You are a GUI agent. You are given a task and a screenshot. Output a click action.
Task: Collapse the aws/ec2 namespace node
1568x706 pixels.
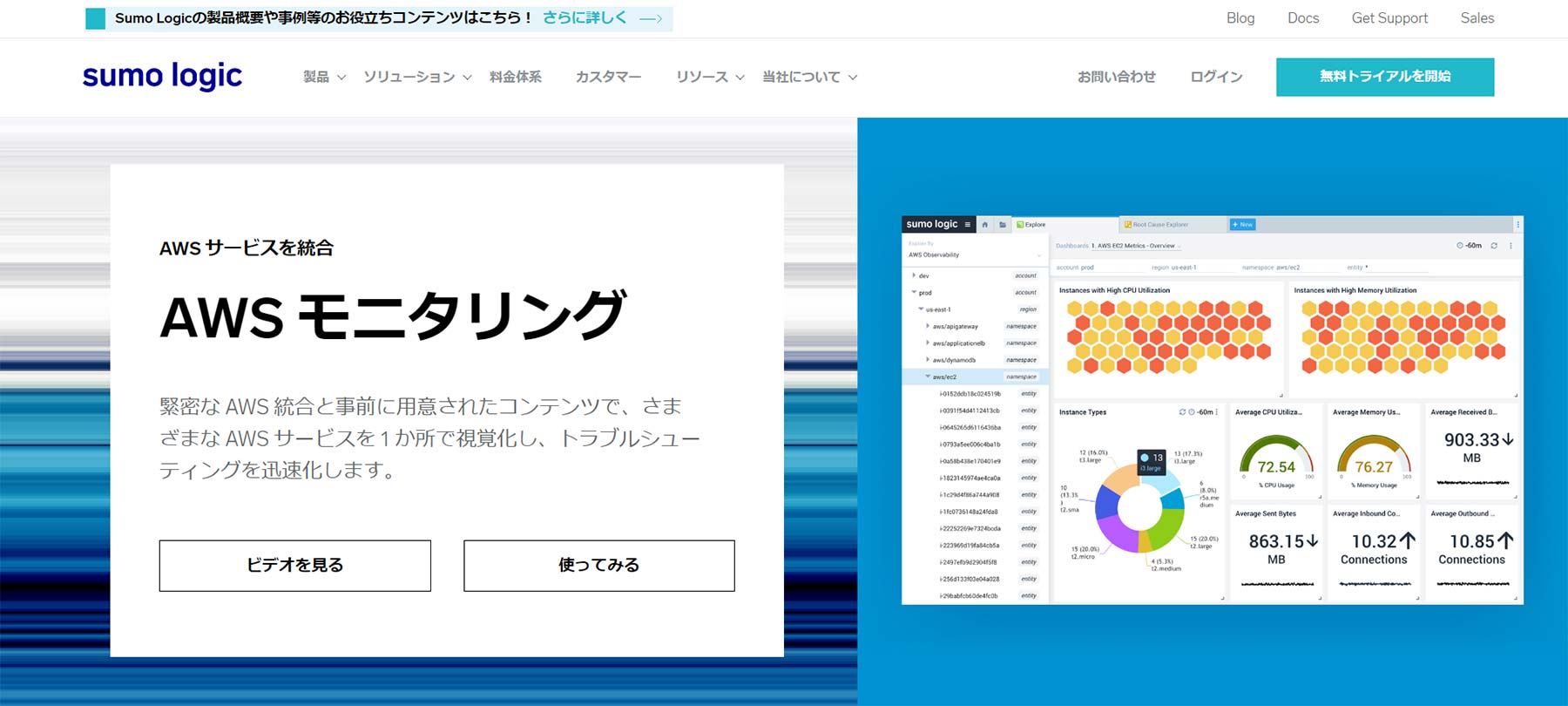[x=928, y=377]
